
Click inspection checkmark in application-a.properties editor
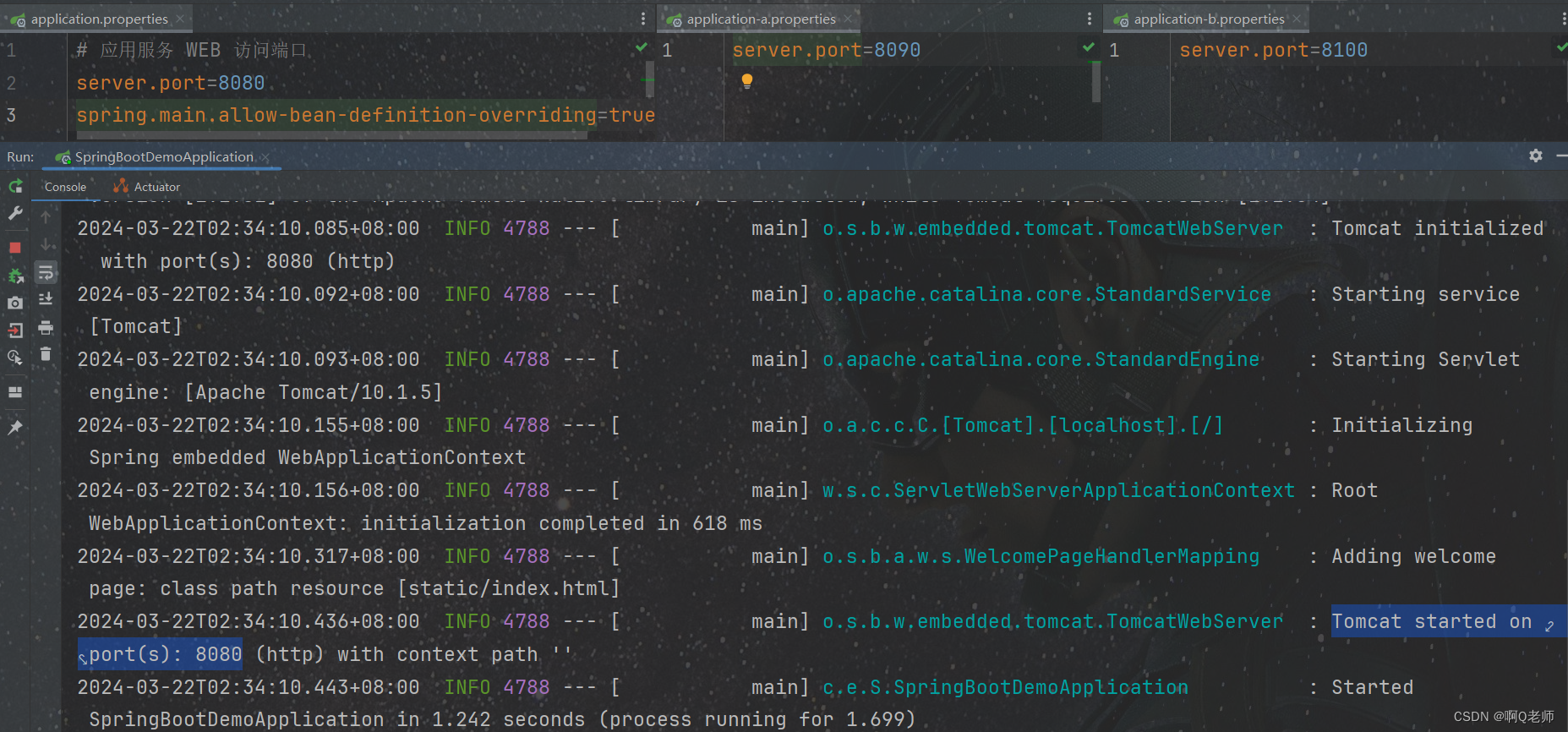pyautogui.click(x=1089, y=47)
